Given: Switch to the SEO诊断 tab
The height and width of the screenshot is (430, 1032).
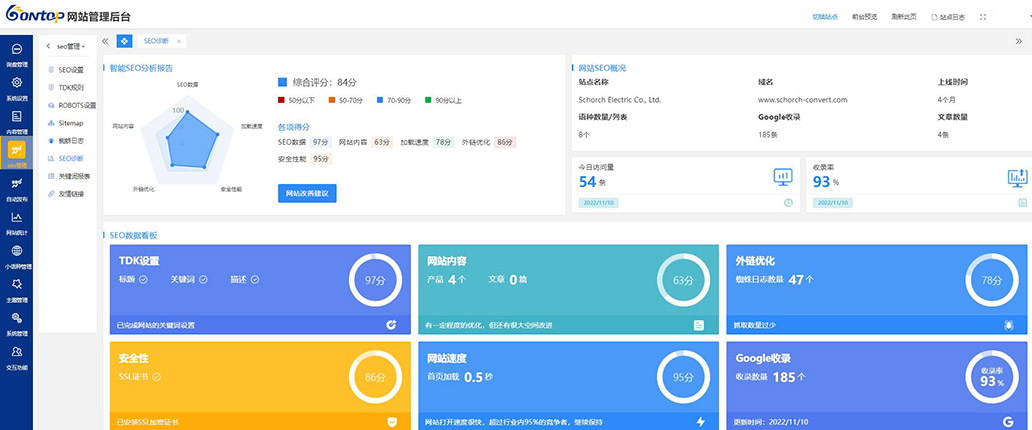Looking at the screenshot, I should click(x=155, y=41).
